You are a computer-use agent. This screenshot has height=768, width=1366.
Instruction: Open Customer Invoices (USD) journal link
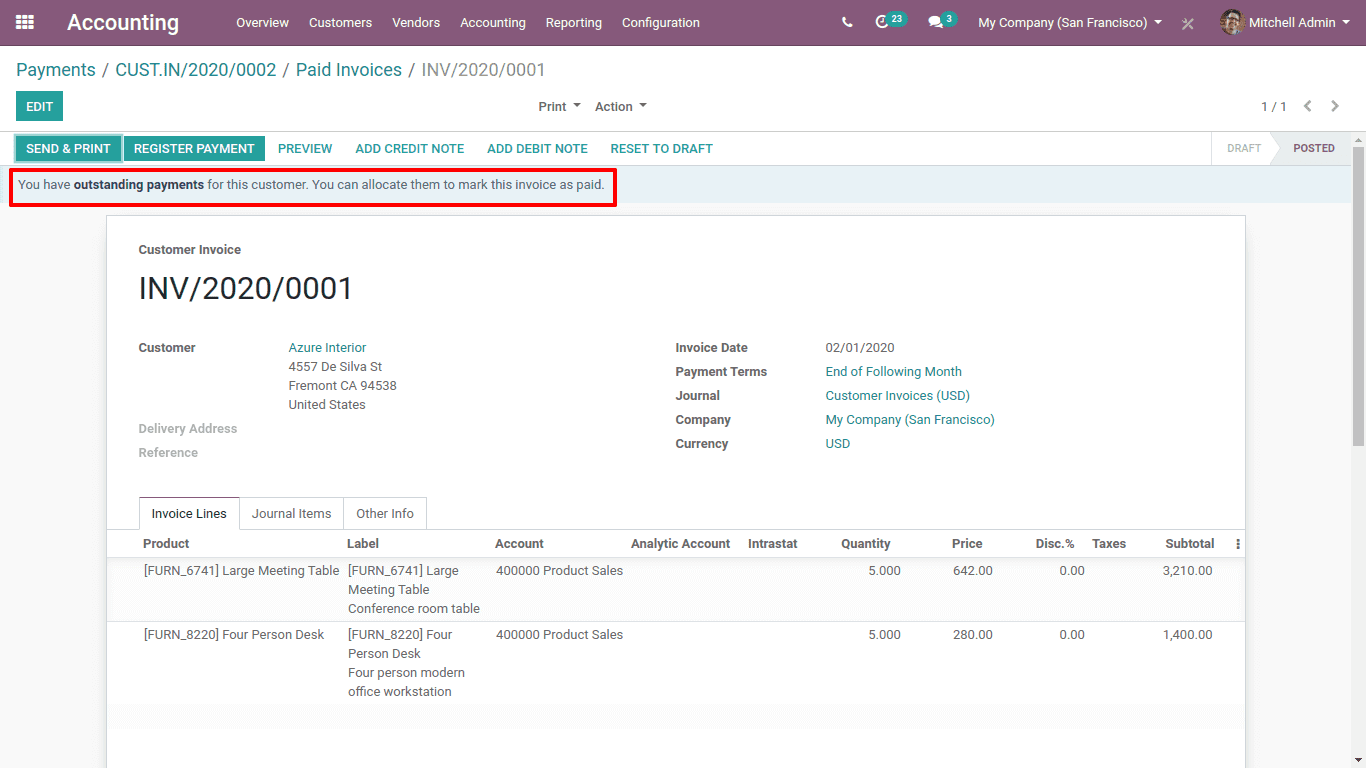898,396
